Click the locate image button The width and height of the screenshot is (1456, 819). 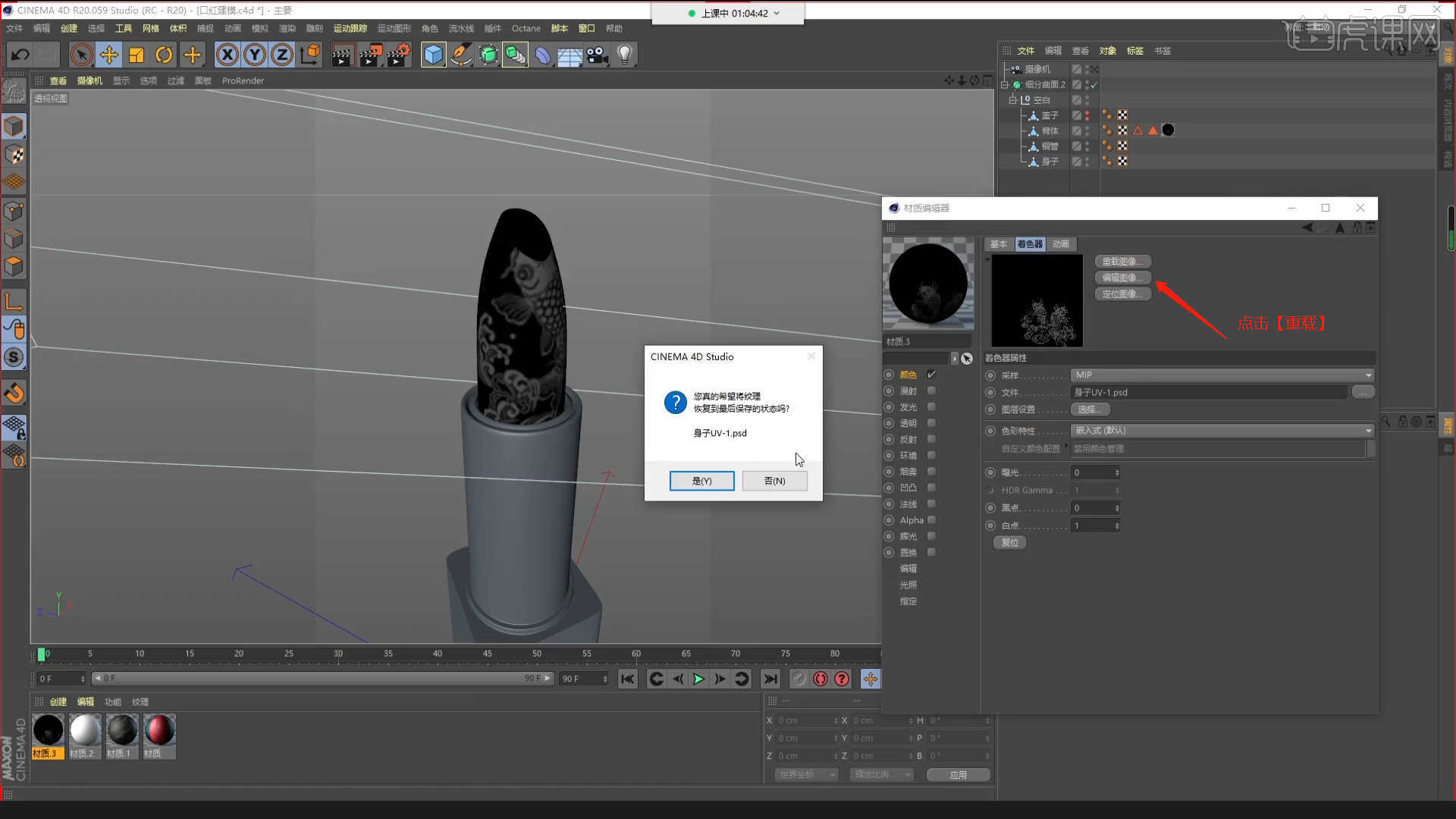click(1122, 294)
